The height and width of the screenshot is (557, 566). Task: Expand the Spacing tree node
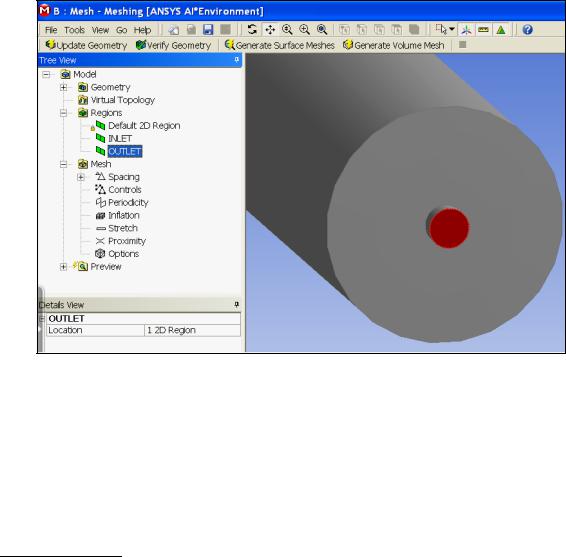[81, 177]
